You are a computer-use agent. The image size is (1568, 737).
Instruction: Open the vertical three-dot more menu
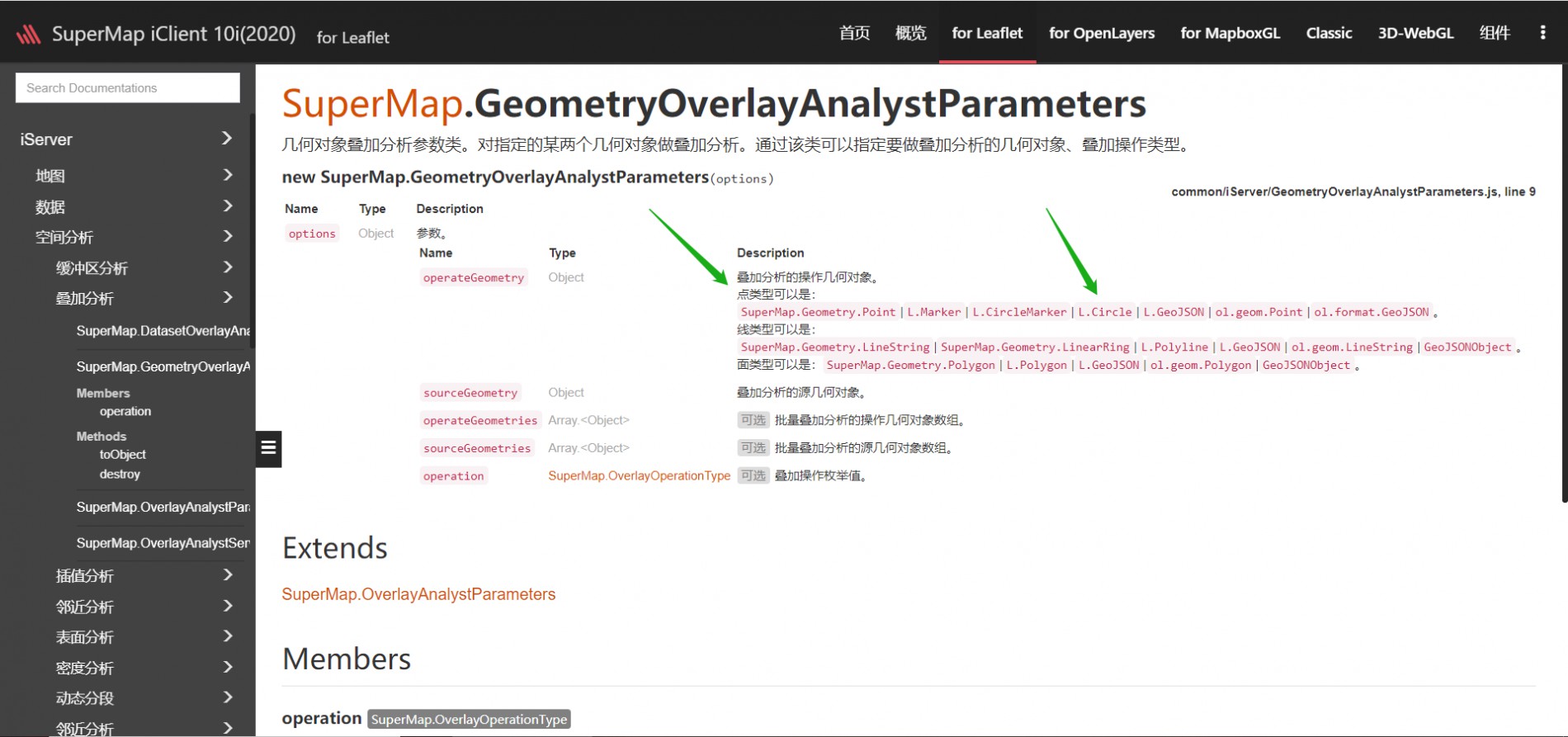point(1542,33)
